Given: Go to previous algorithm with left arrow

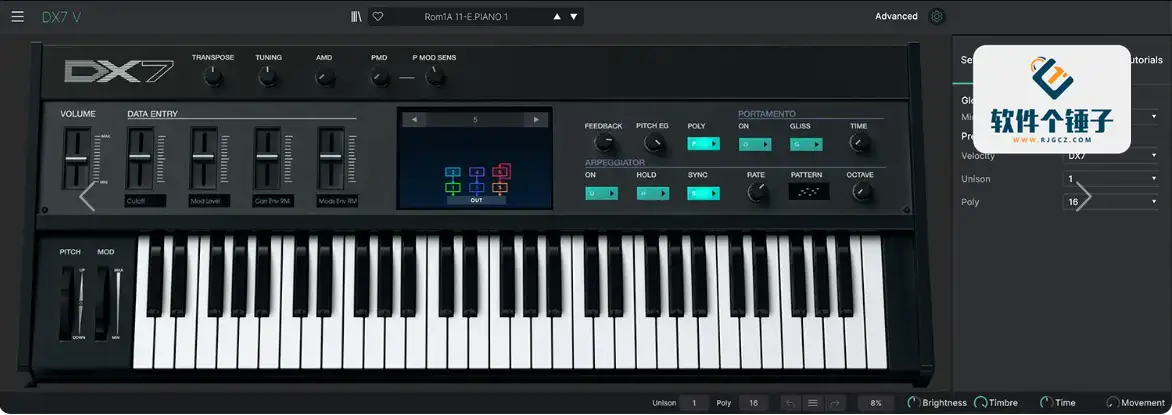Looking at the screenshot, I should pyautogui.click(x=414, y=120).
